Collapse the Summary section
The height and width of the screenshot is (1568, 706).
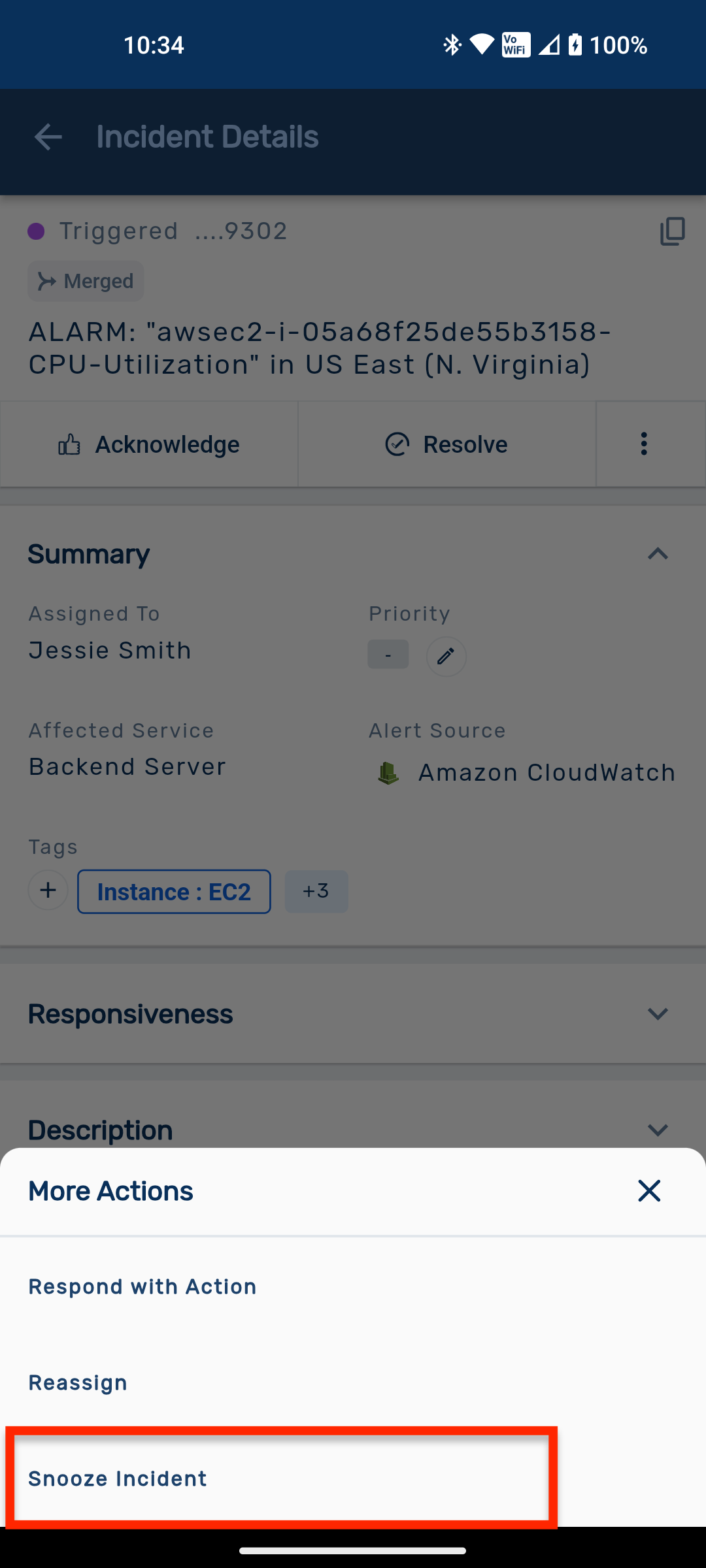657,554
